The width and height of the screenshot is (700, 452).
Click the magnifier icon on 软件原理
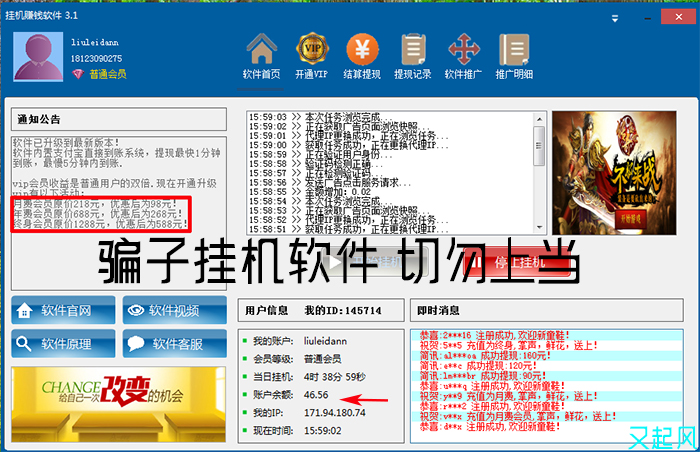tap(24, 344)
